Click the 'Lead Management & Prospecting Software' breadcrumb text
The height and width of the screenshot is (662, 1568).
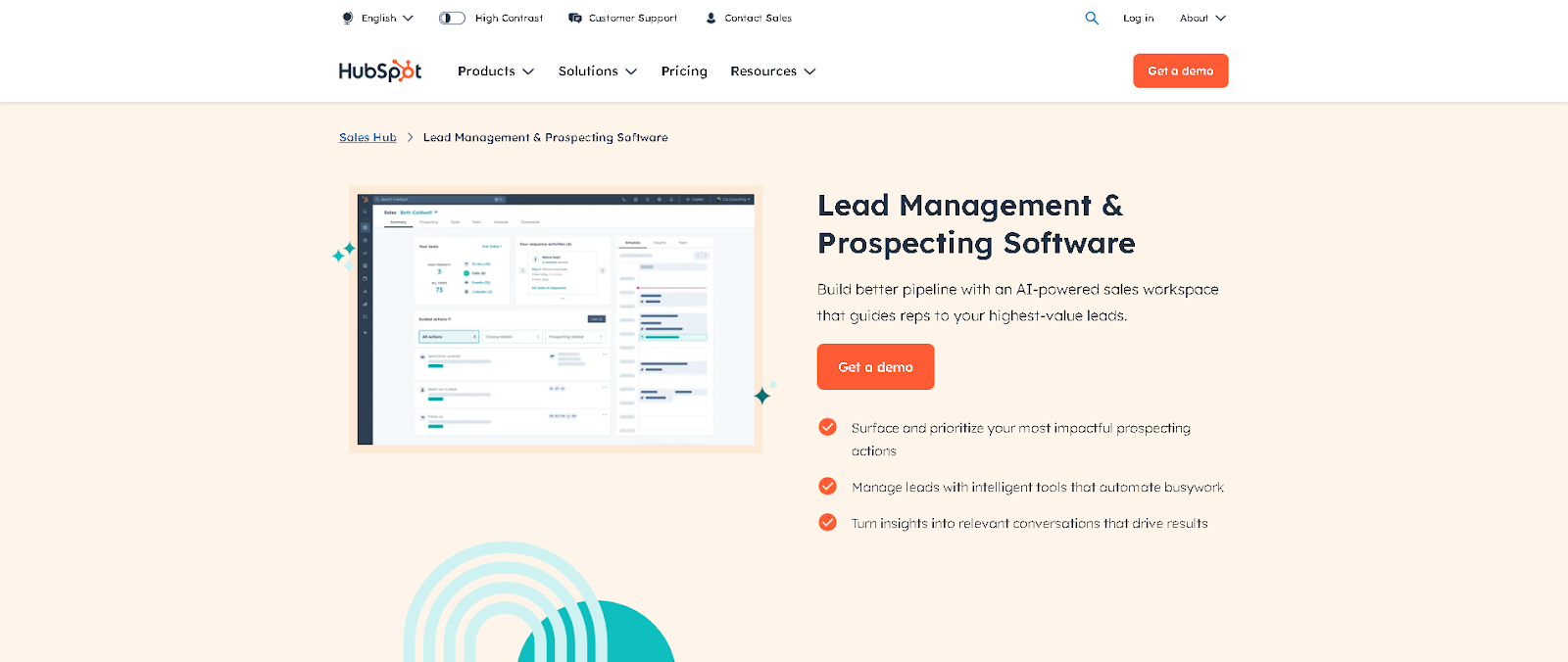point(546,137)
